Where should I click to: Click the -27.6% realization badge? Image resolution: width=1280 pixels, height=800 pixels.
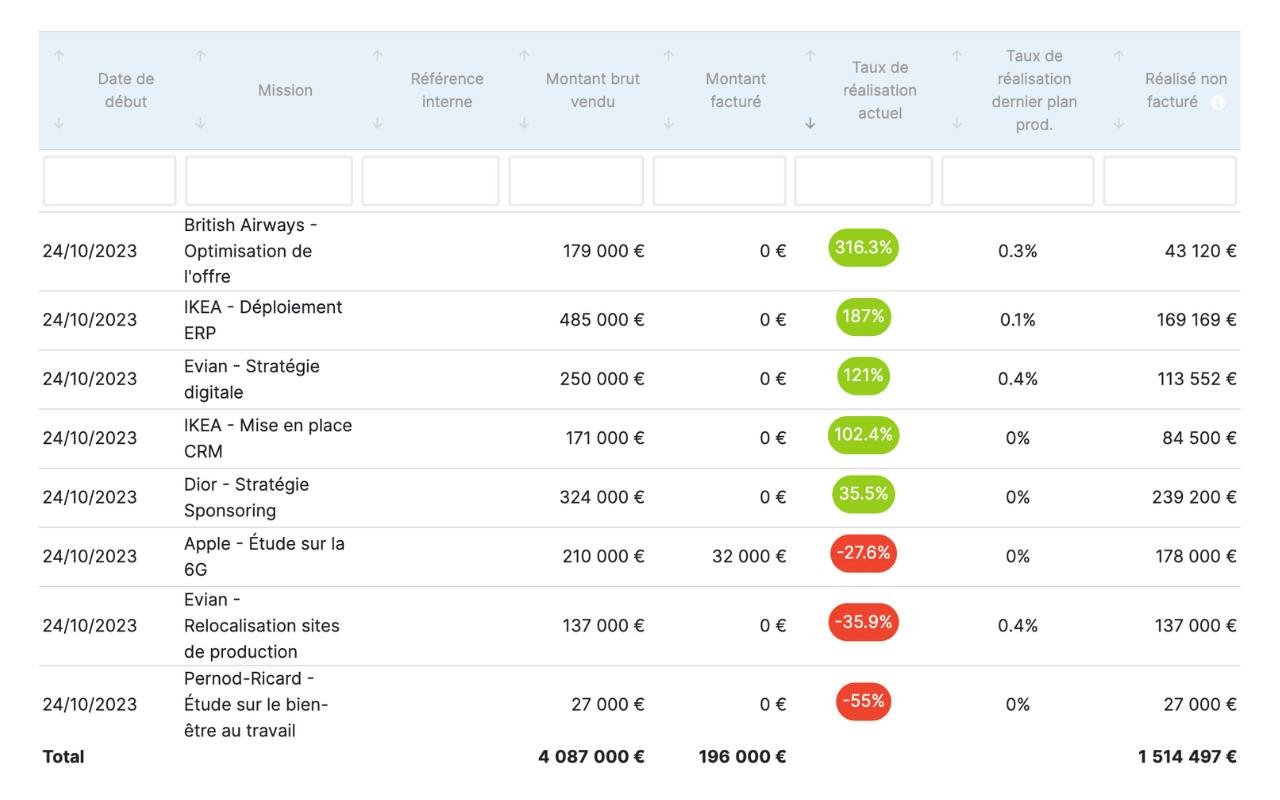pos(863,553)
